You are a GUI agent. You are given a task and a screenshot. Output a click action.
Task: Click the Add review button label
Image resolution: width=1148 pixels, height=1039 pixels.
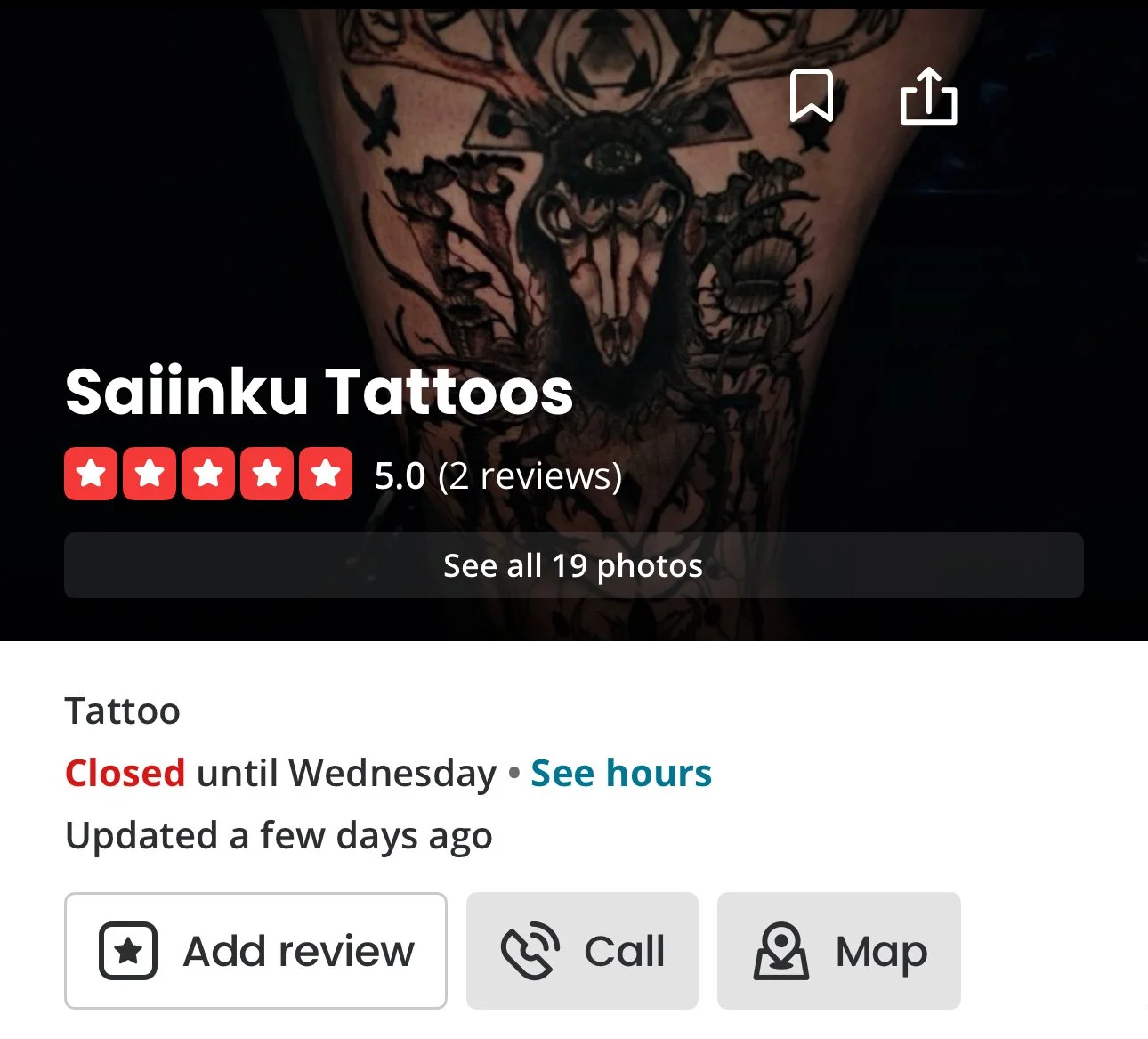pyautogui.click(x=298, y=951)
